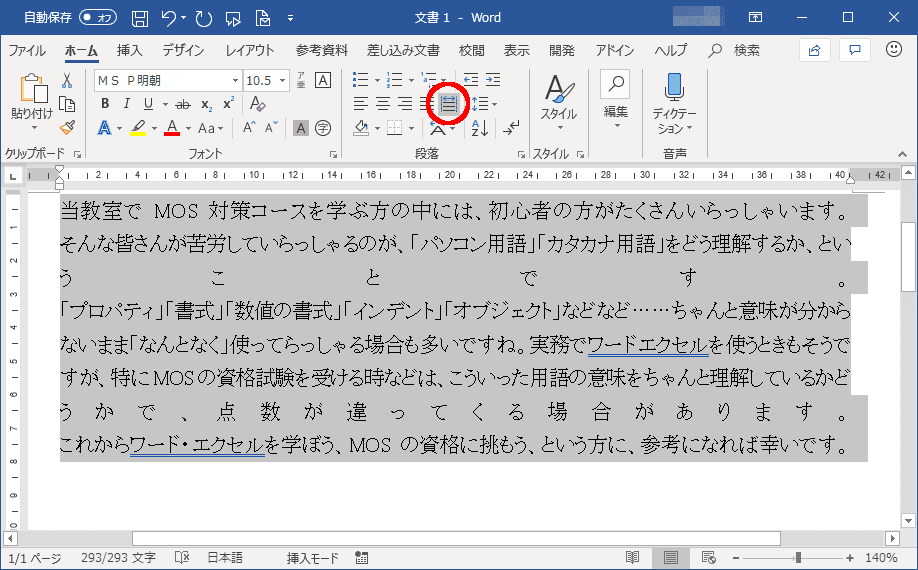This screenshot has width=918, height=570.
Task: Toggle Underline formatting
Action: [x=148, y=104]
